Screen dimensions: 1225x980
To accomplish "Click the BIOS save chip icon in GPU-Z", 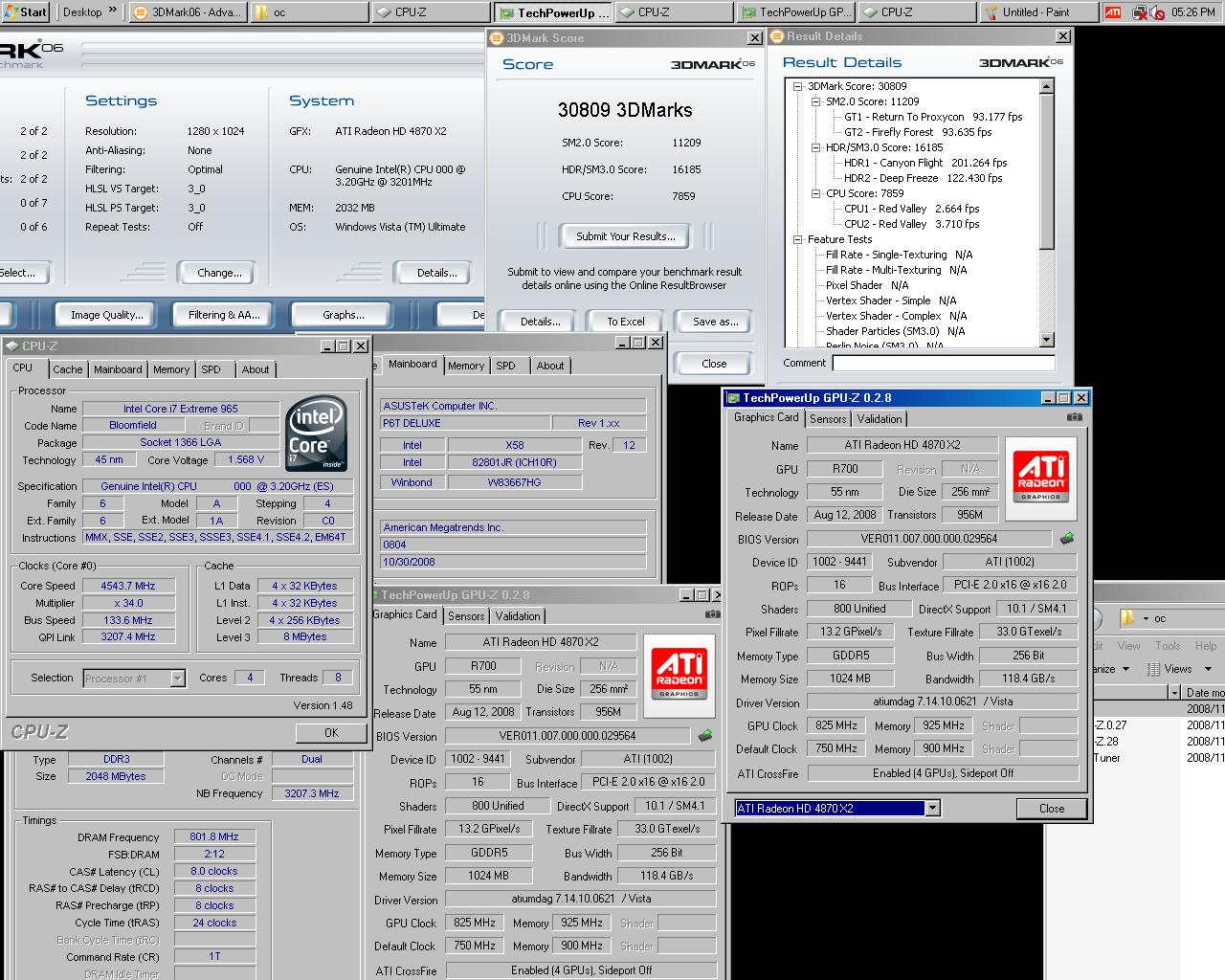I will tap(1067, 539).
